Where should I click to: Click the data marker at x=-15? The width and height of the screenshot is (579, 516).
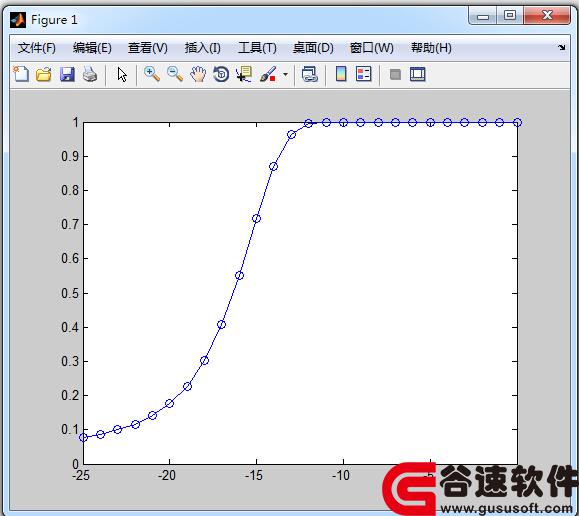[x=256, y=219]
